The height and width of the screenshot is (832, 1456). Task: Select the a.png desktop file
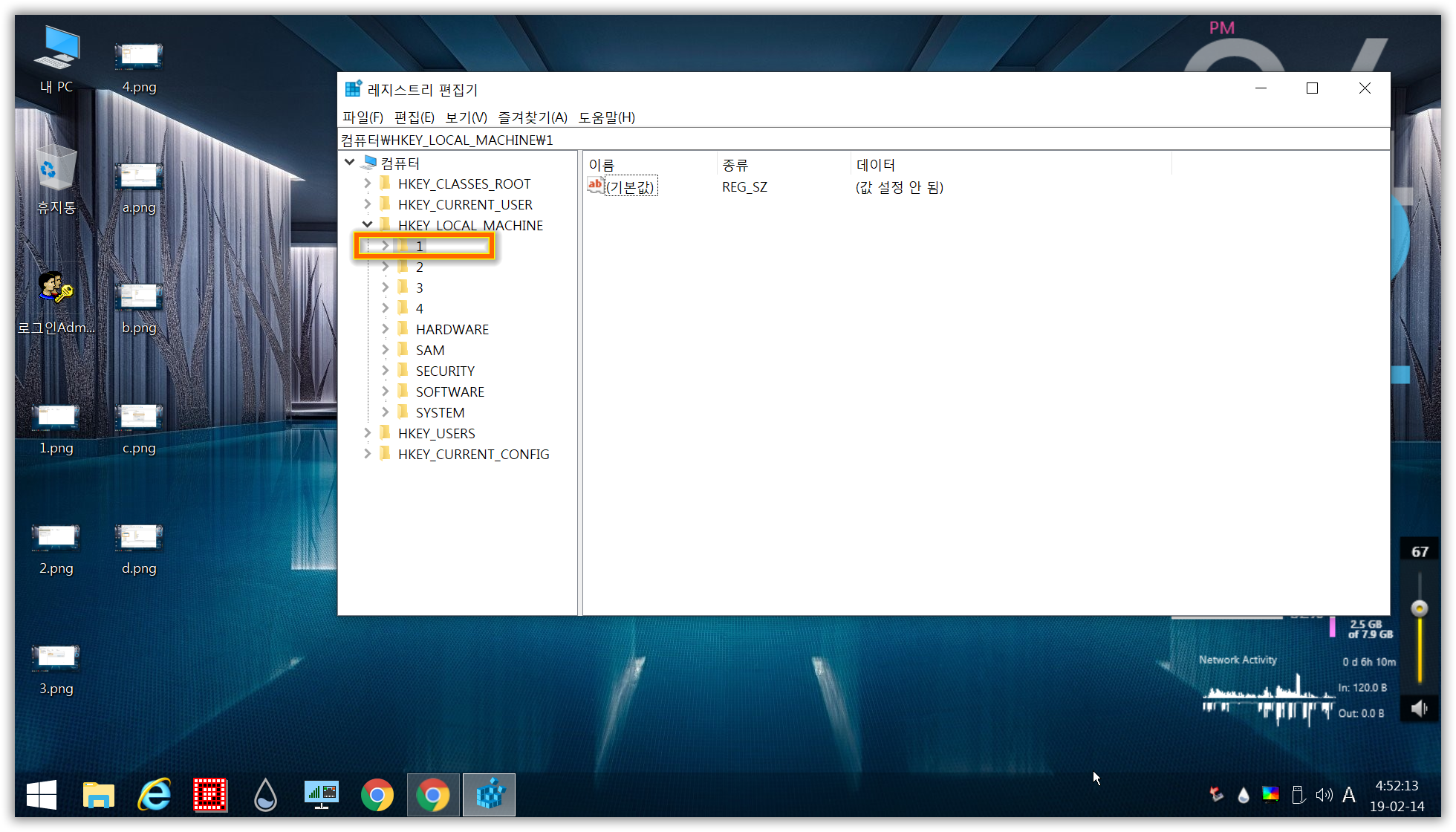pyautogui.click(x=139, y=187)
